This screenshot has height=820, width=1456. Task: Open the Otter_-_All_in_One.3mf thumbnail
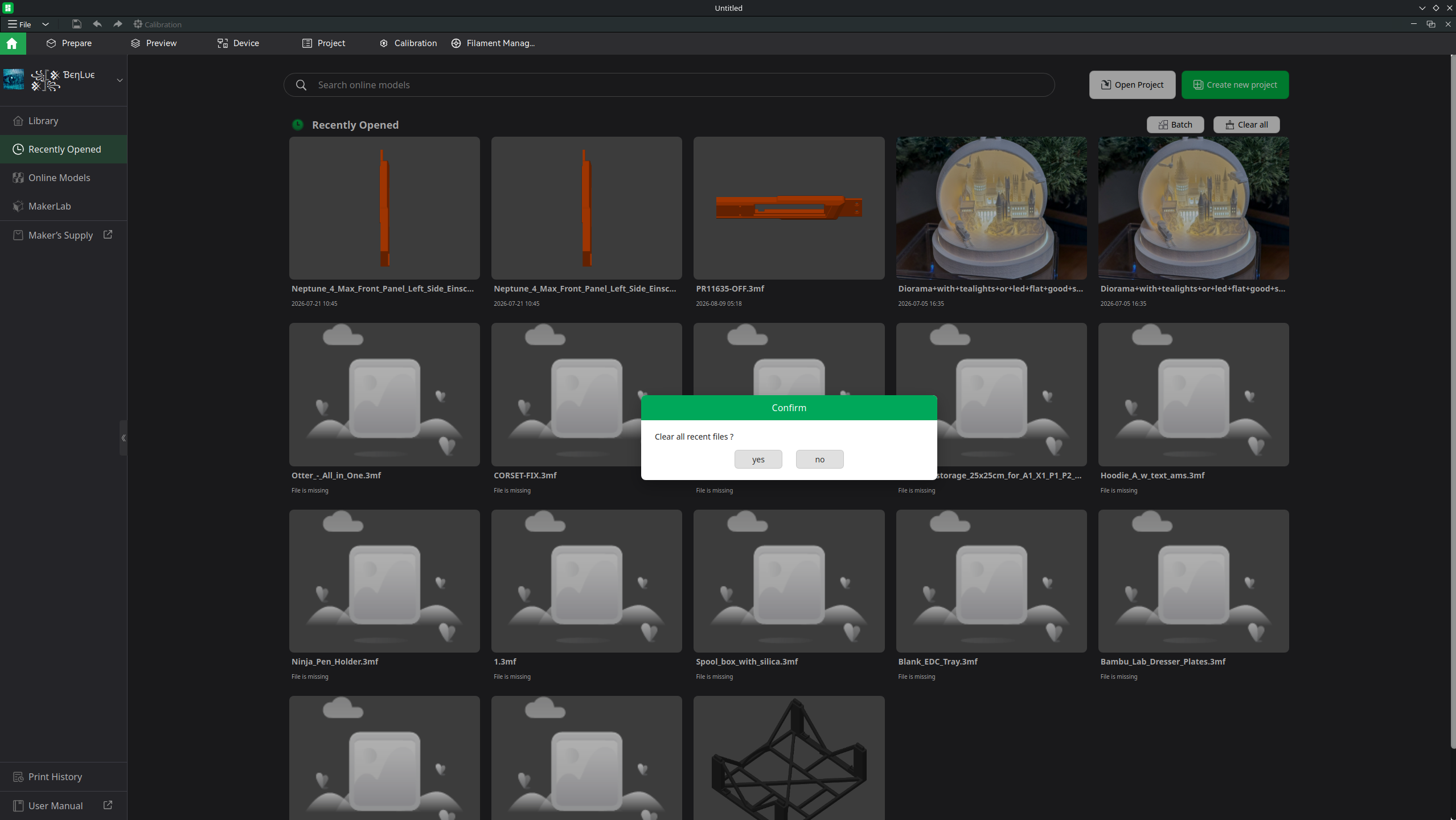384,395
